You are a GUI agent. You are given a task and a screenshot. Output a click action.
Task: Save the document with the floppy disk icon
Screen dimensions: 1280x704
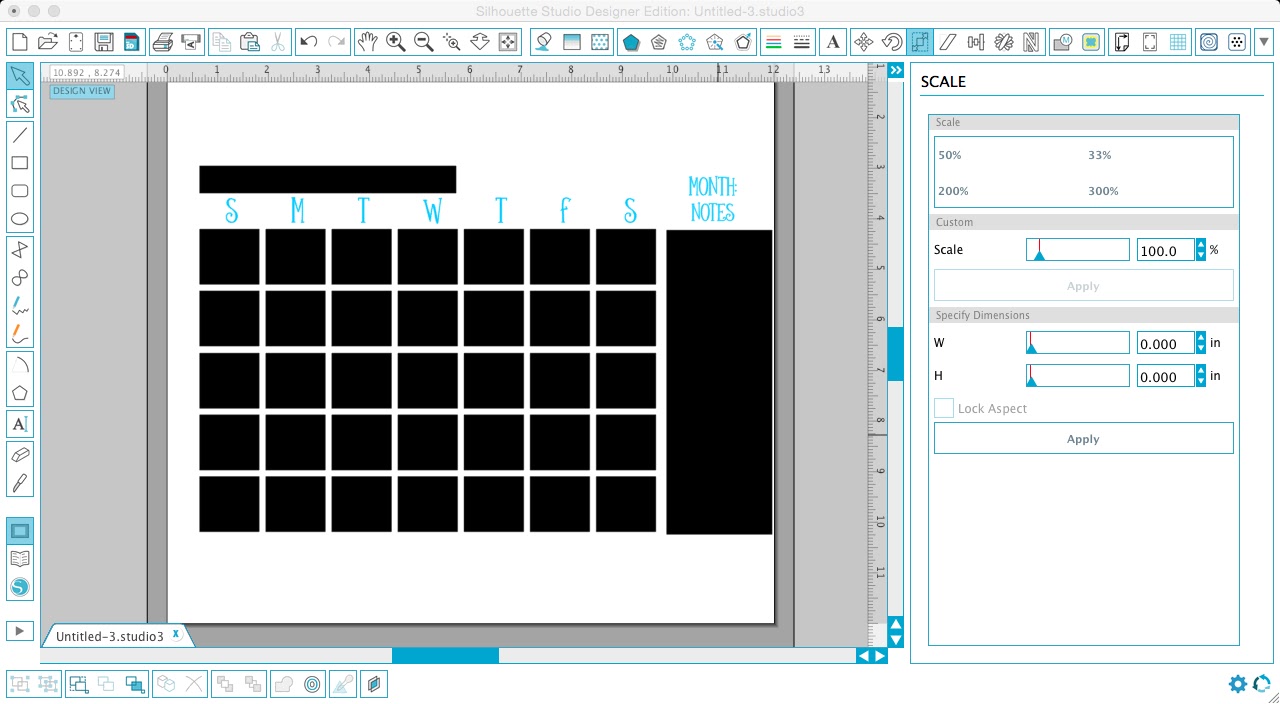click(x=103, y=42)
